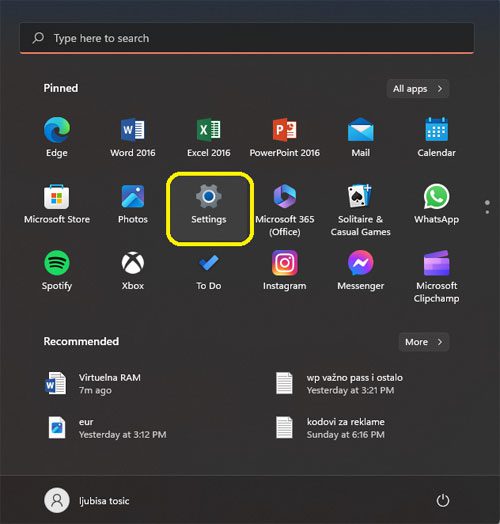The height and width of the screenshot is (524, 500).
Task: Launch Word 2016
Action: coord(133,137)
